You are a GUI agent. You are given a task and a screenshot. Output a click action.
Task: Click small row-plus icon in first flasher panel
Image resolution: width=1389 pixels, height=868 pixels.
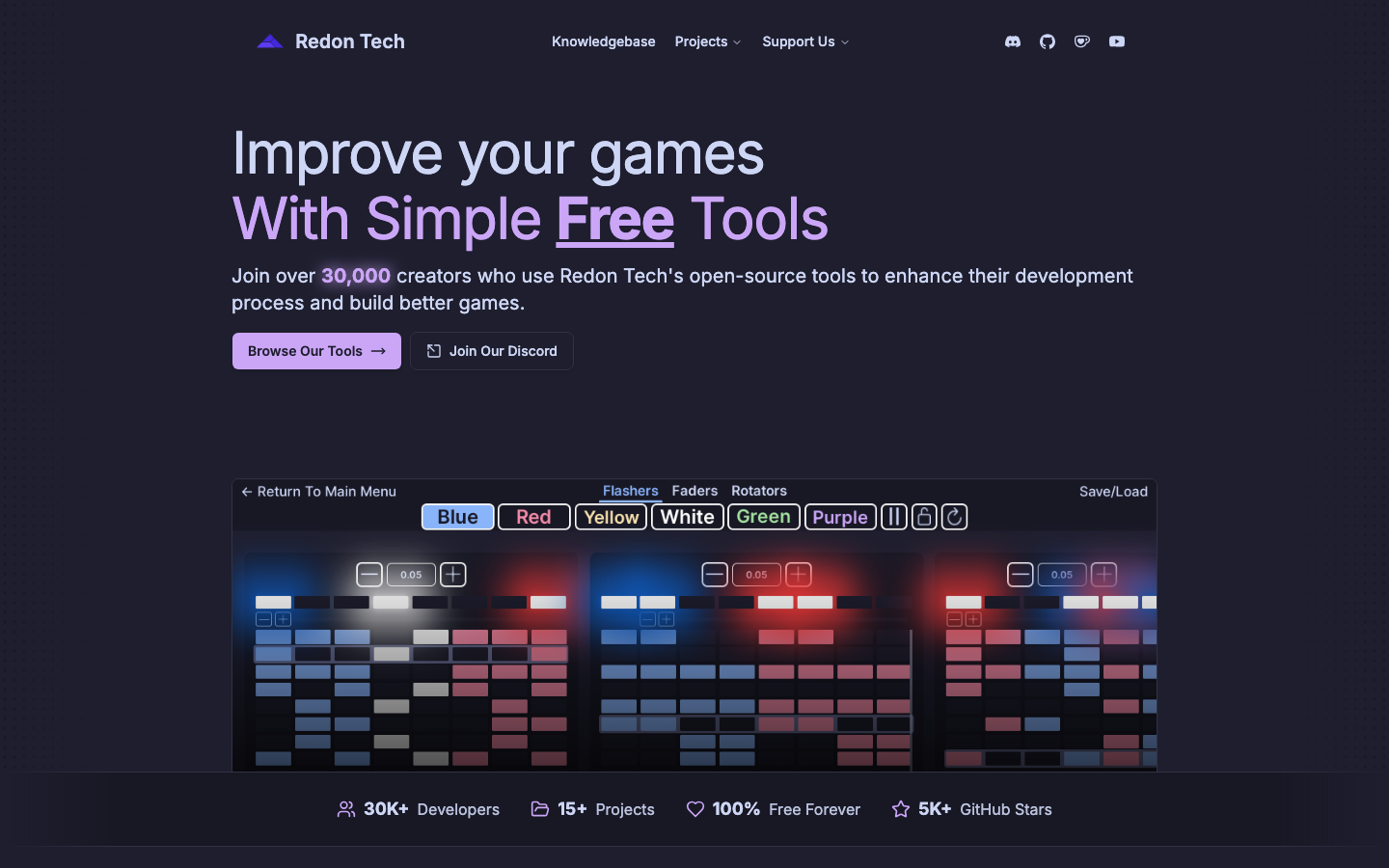click(283, 619)
